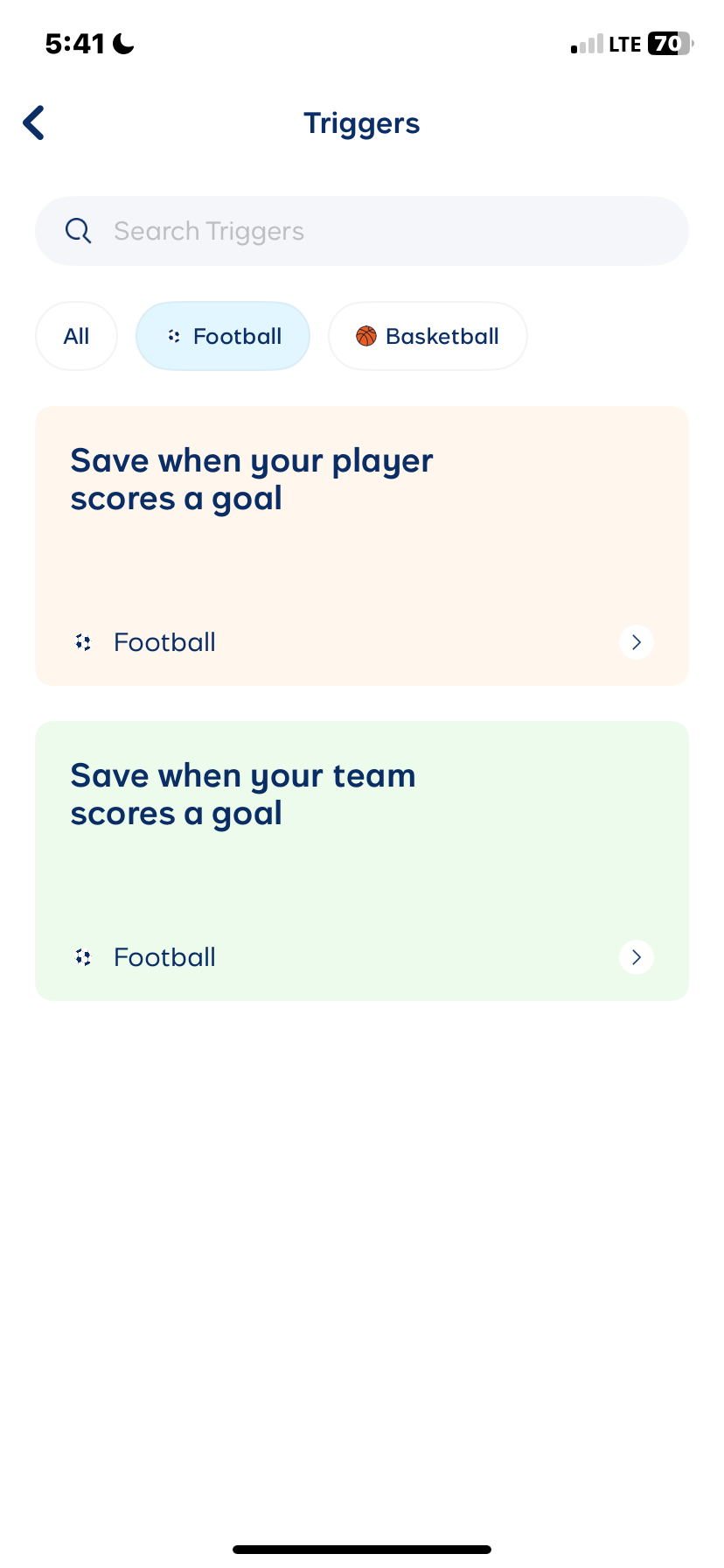
Task: Click the football icon on the player goal card
Action: (x=83, y=641)
